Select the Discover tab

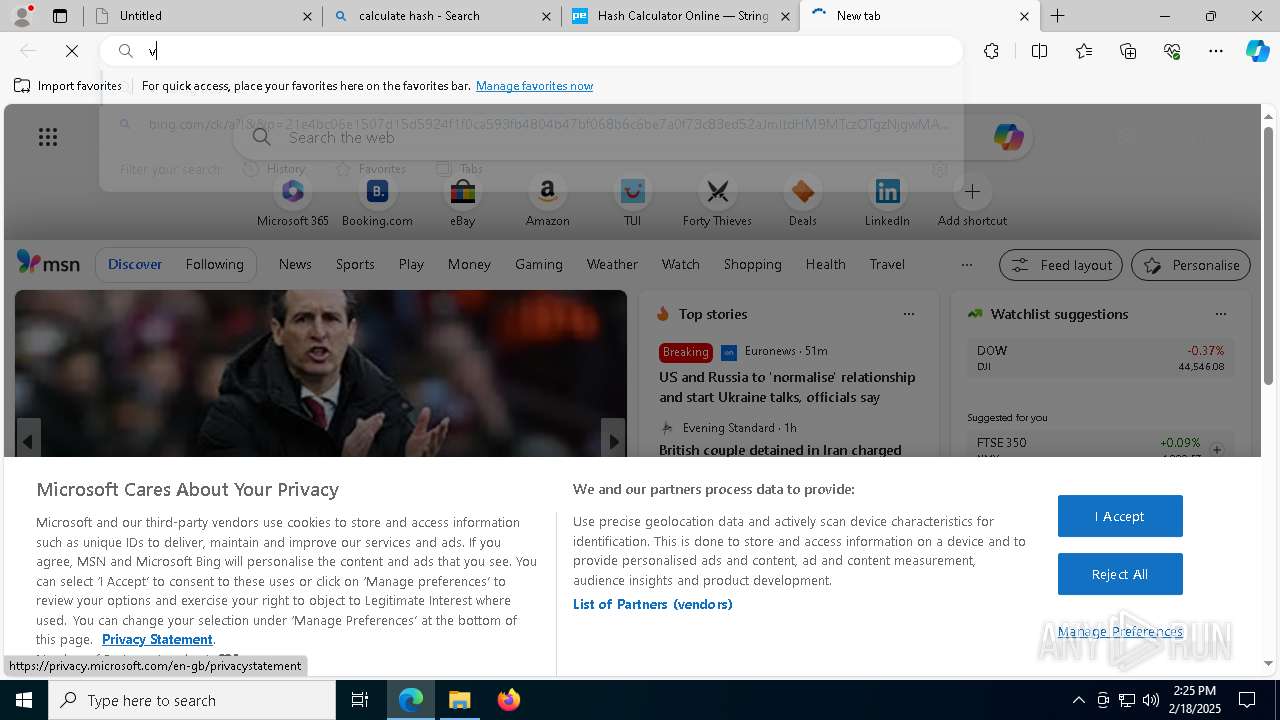point(135,264)
